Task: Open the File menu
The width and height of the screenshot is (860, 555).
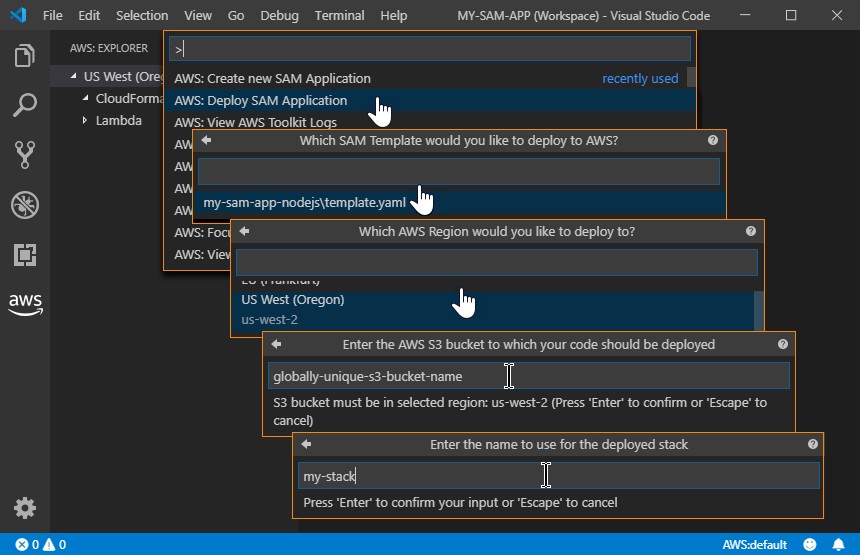Action: click(53, 15)
